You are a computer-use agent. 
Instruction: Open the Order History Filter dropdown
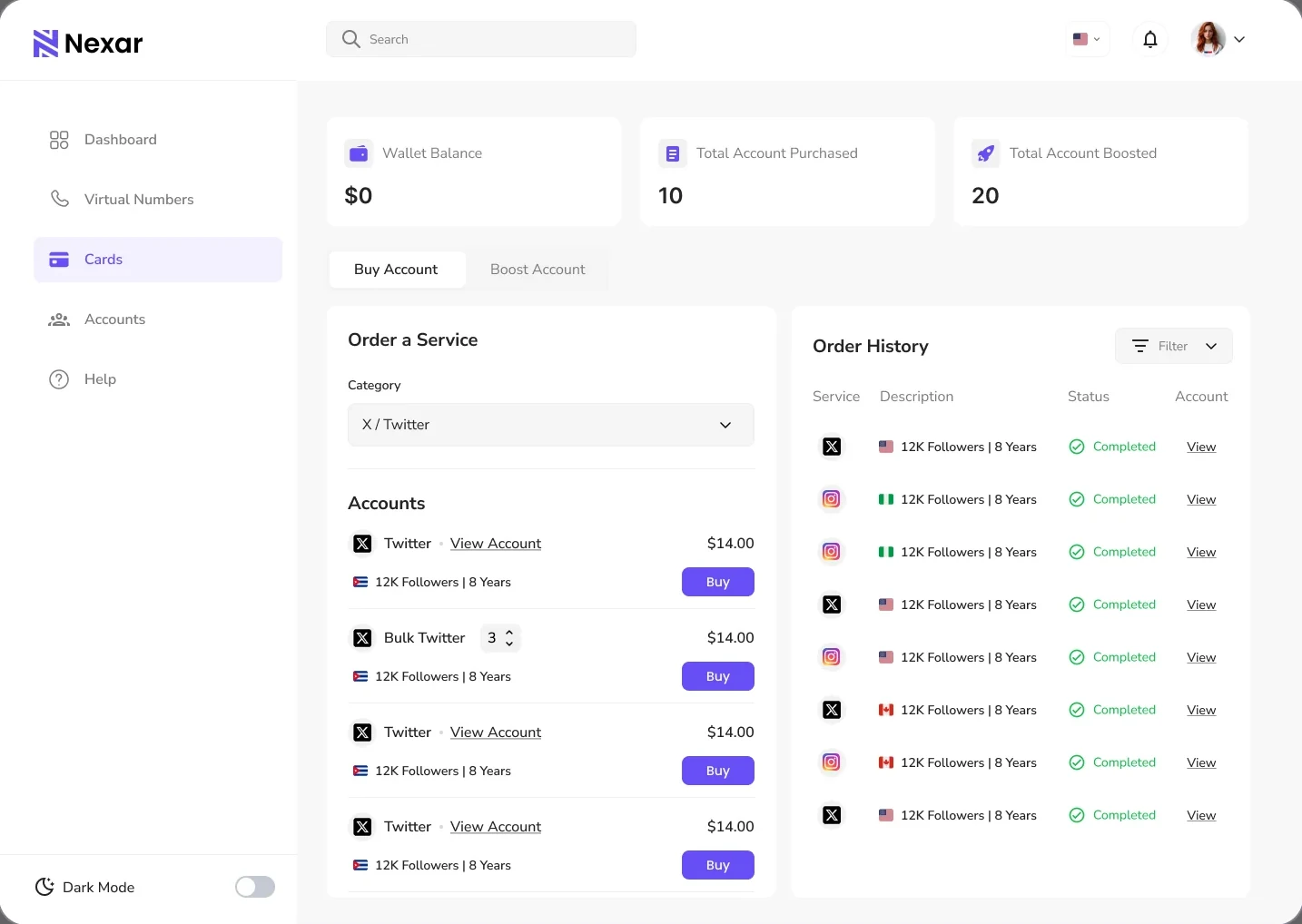(1174, 346)
